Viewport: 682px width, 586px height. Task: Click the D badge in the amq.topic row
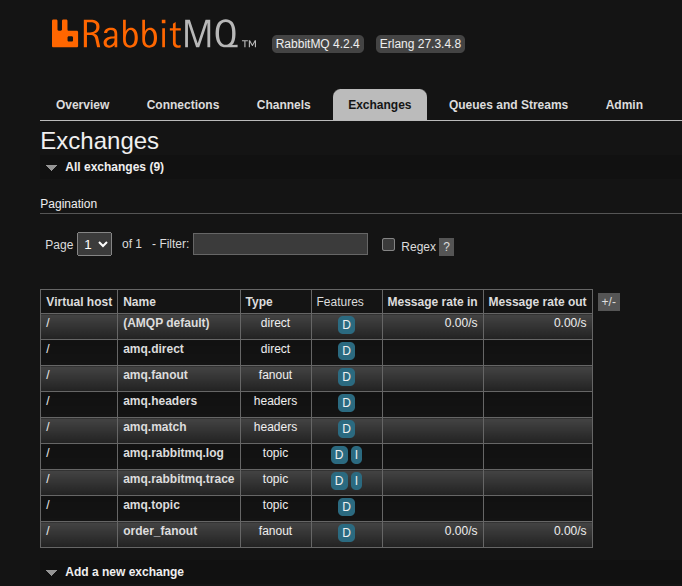[346, 507]
